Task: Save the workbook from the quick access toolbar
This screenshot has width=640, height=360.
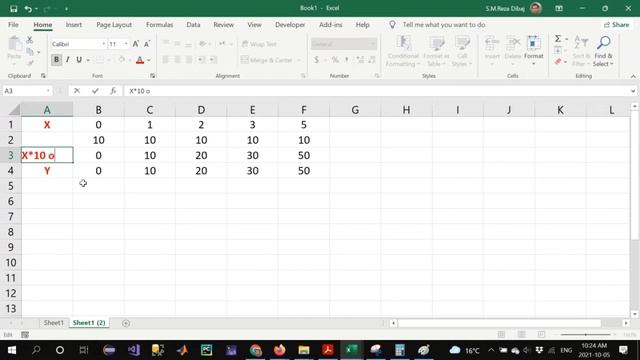Action: pyautogui.click(x=13, y=9)
